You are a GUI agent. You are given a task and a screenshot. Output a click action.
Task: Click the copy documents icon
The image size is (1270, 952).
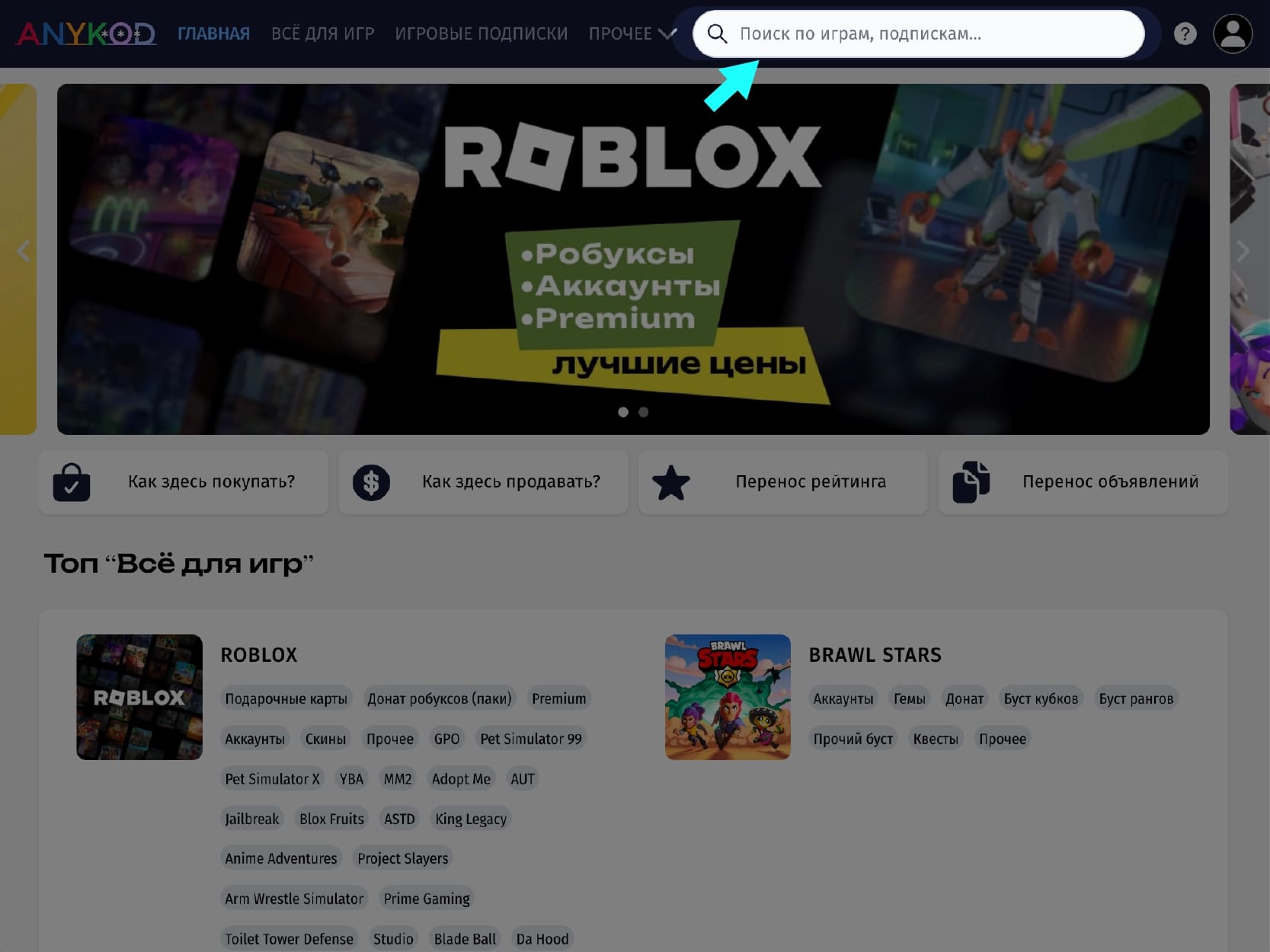971,482
